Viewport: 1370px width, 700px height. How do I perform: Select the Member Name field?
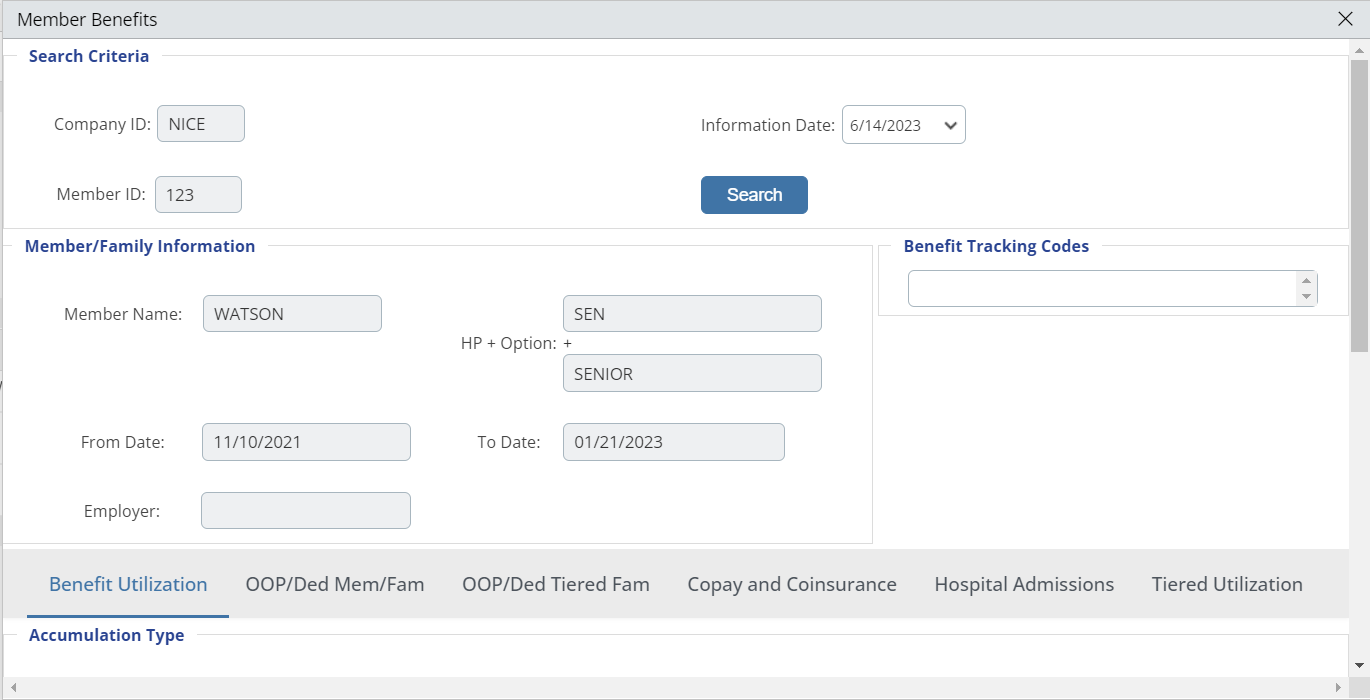pyautogui.click(x=292, y=314)
